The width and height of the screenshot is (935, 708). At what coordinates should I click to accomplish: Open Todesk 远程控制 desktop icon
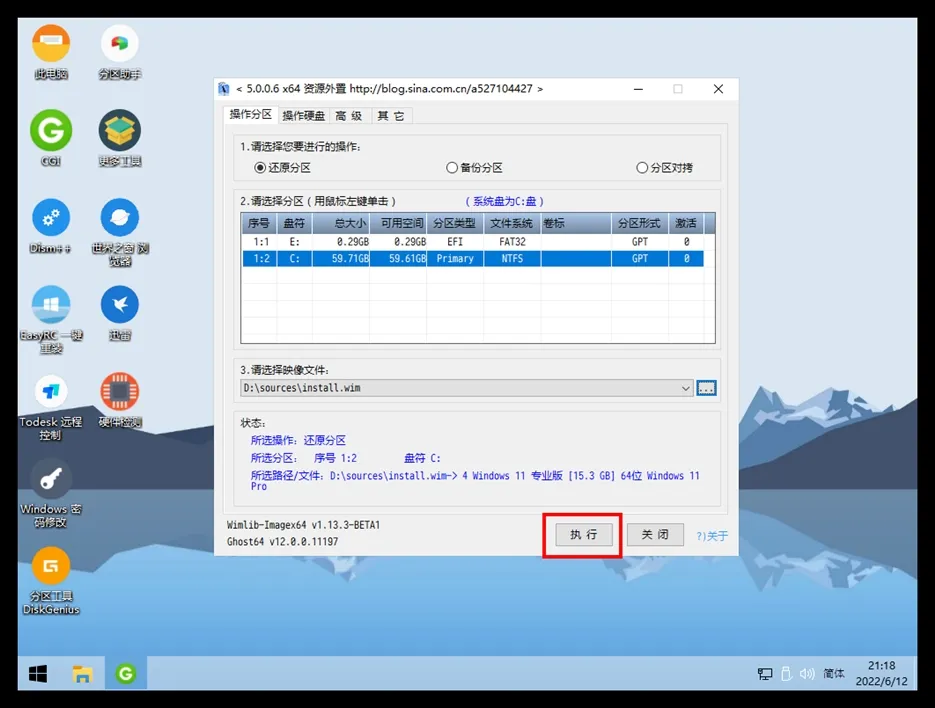(x=51, y=392)
